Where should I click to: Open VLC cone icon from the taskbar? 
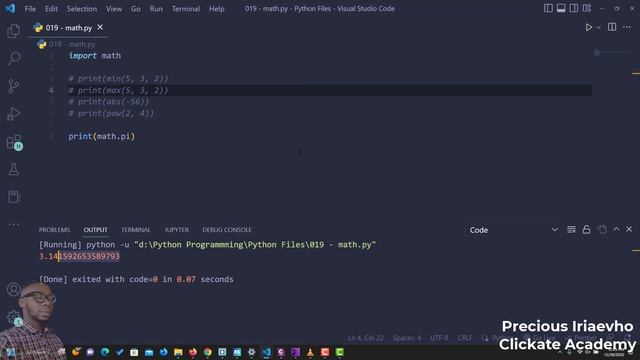[x=310, y=352]
